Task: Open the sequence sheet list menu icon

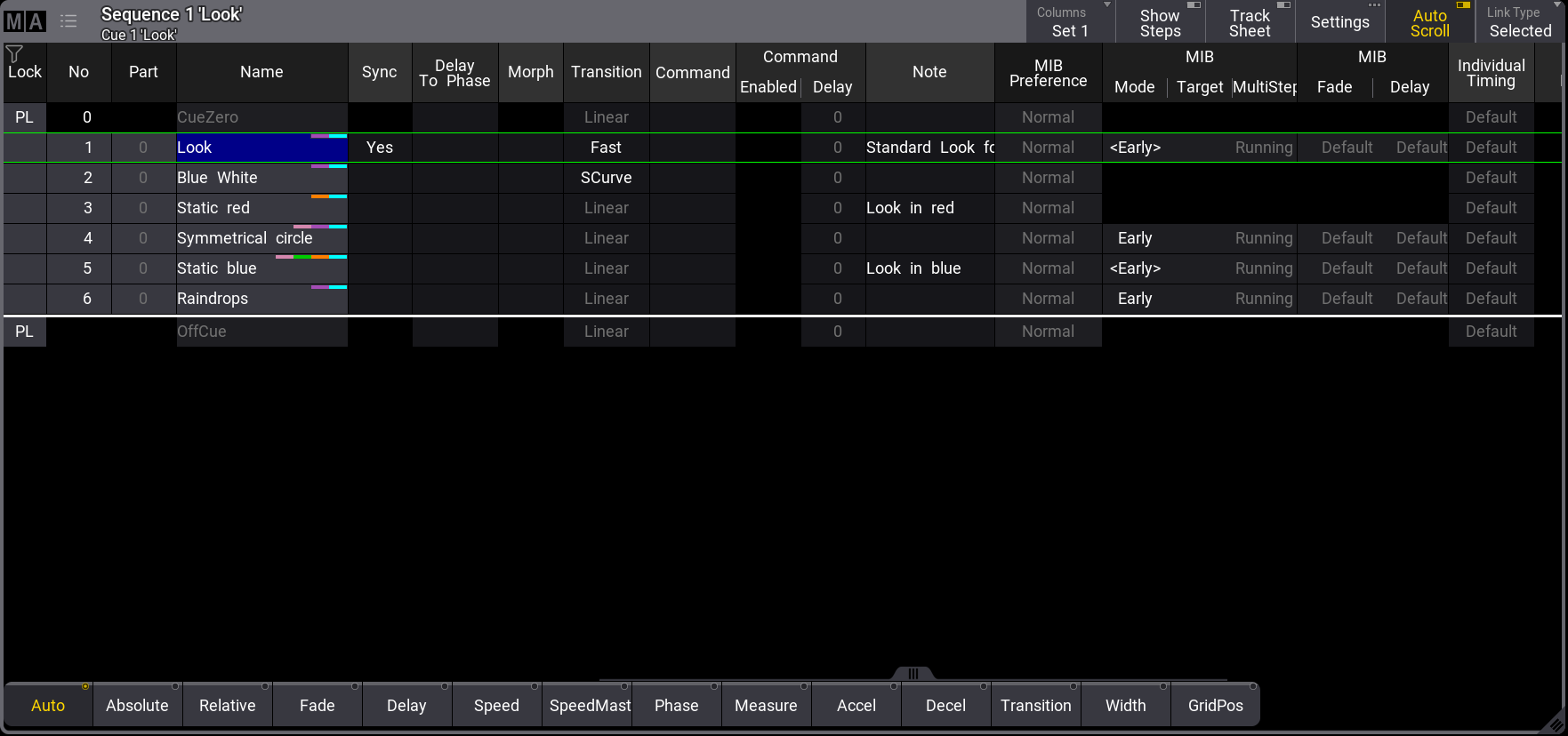Action: 68,21
